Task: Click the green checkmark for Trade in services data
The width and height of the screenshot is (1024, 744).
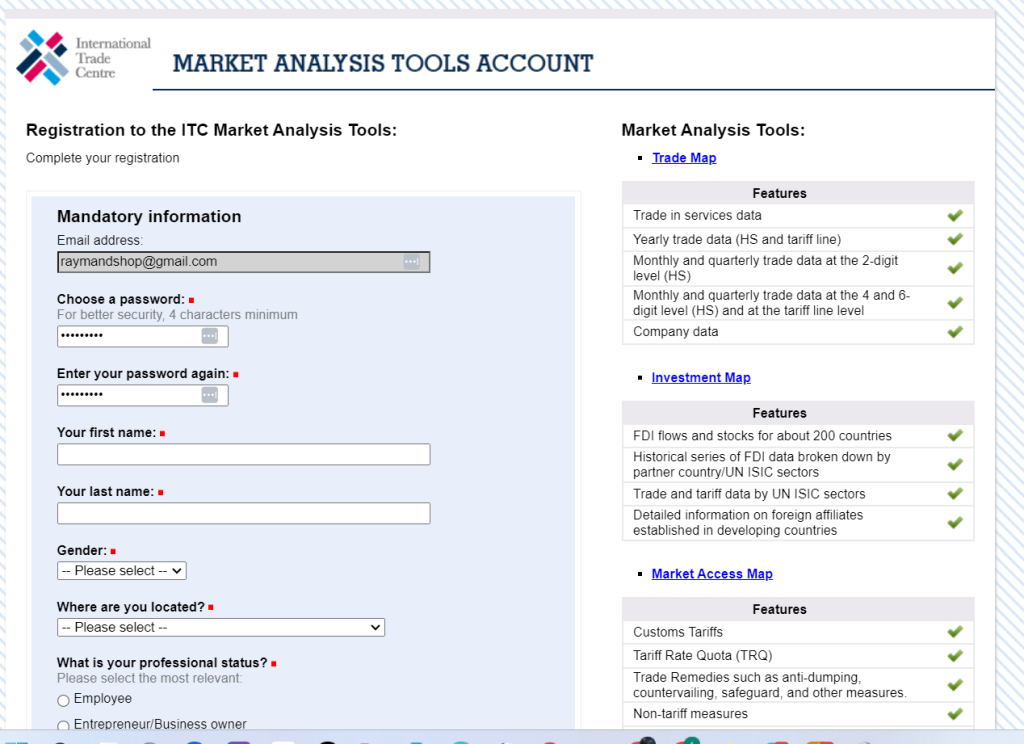Action: tap(955, 216)
